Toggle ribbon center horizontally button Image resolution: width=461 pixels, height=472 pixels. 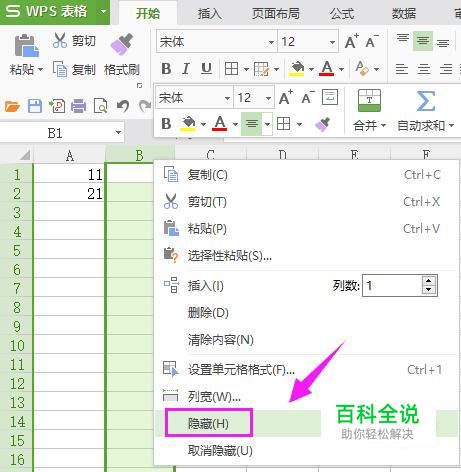point(424,69)
